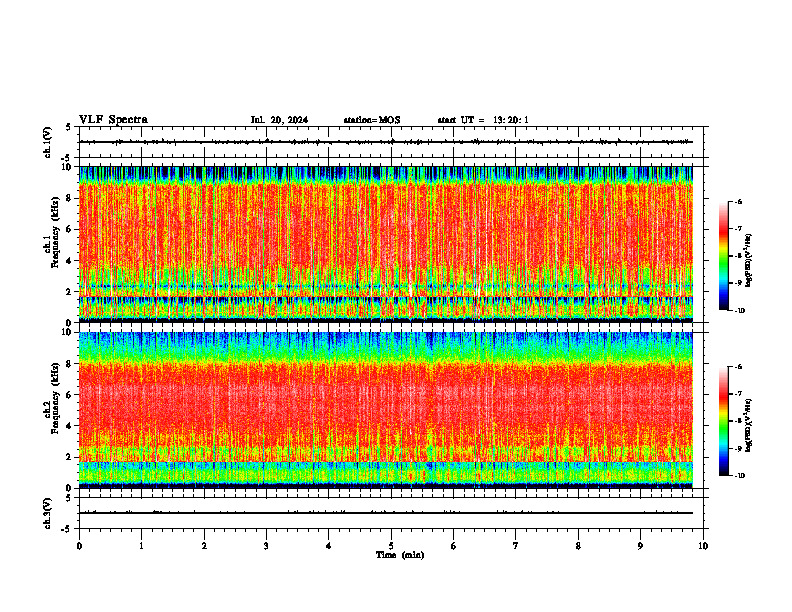792x612 pixels.
Task: Click the "6" kHz tick on ch.2 frequency axis
Action: click(x=70, y=394)
